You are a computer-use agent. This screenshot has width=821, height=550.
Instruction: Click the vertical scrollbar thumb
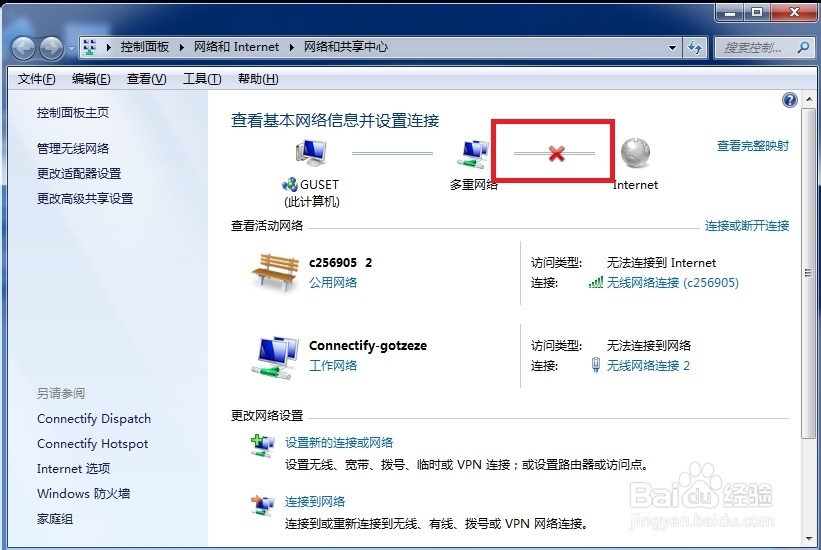808,272
